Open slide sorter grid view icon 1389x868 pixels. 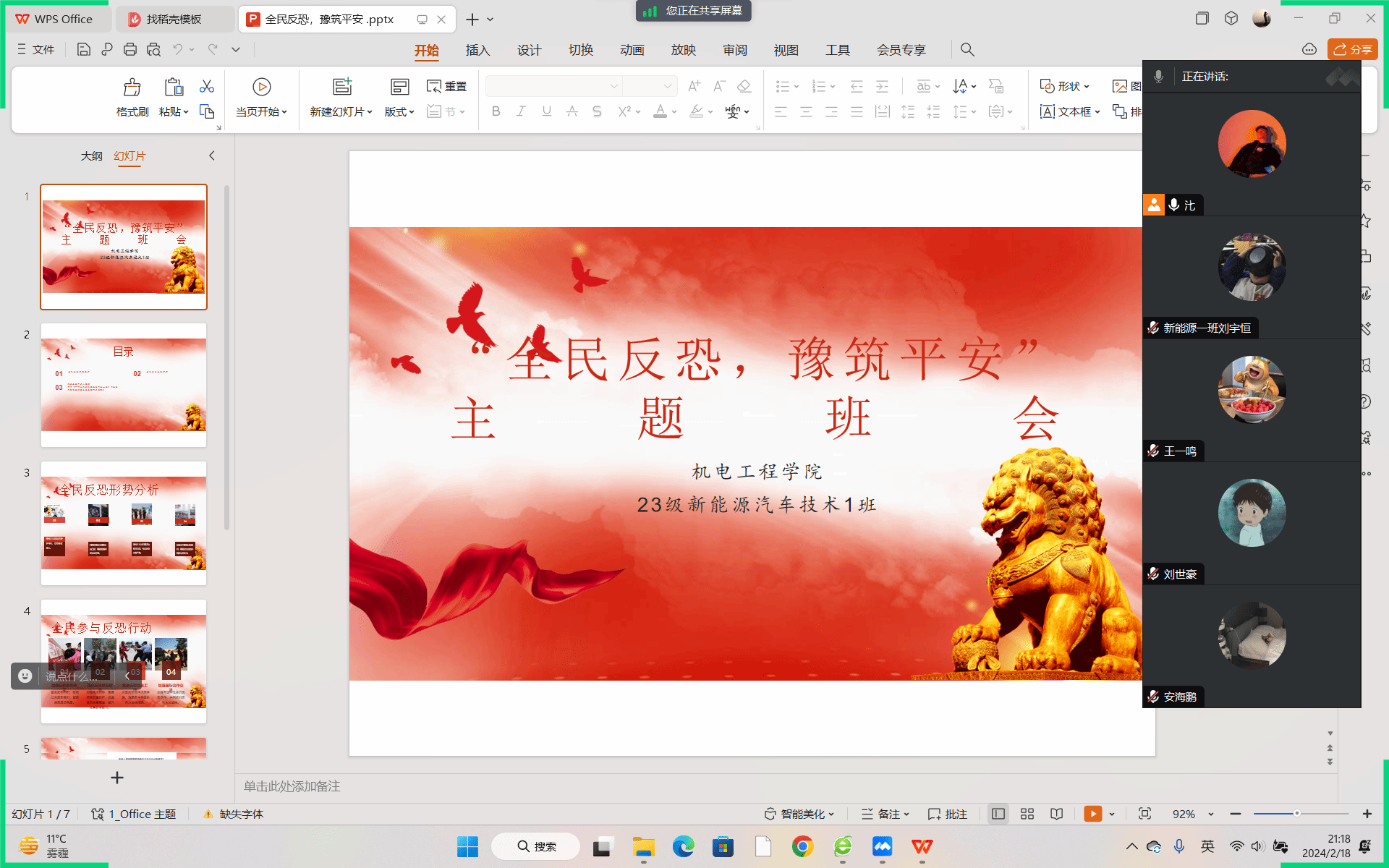pos(1027,814)
